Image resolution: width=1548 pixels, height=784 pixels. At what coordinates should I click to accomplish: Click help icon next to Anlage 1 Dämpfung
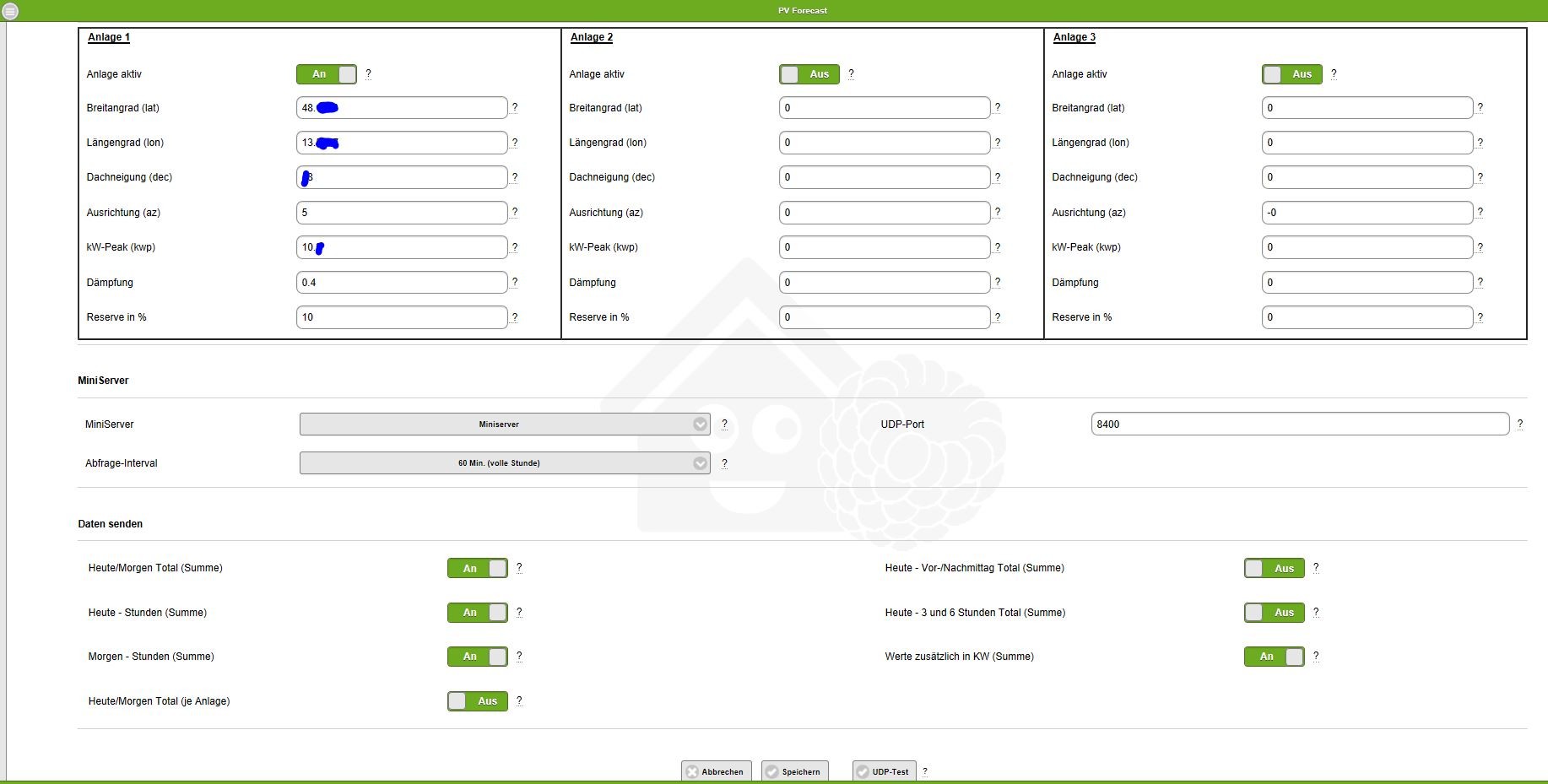click(x=515, y=283)
